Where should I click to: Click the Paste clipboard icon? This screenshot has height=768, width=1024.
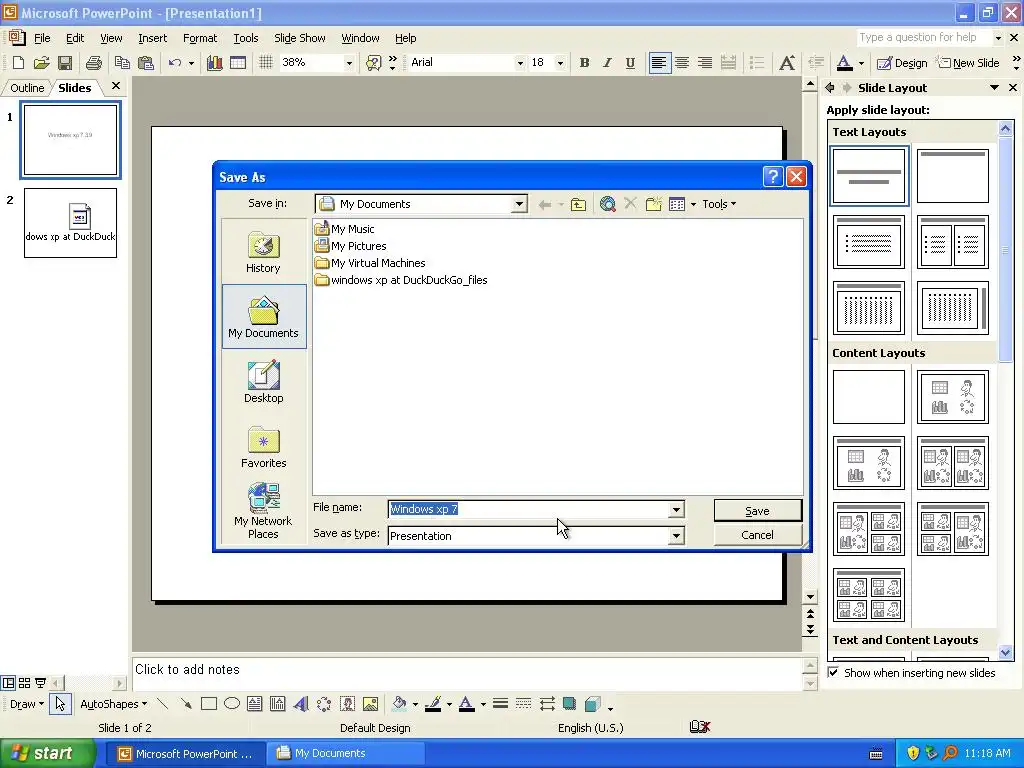point(146,63)
